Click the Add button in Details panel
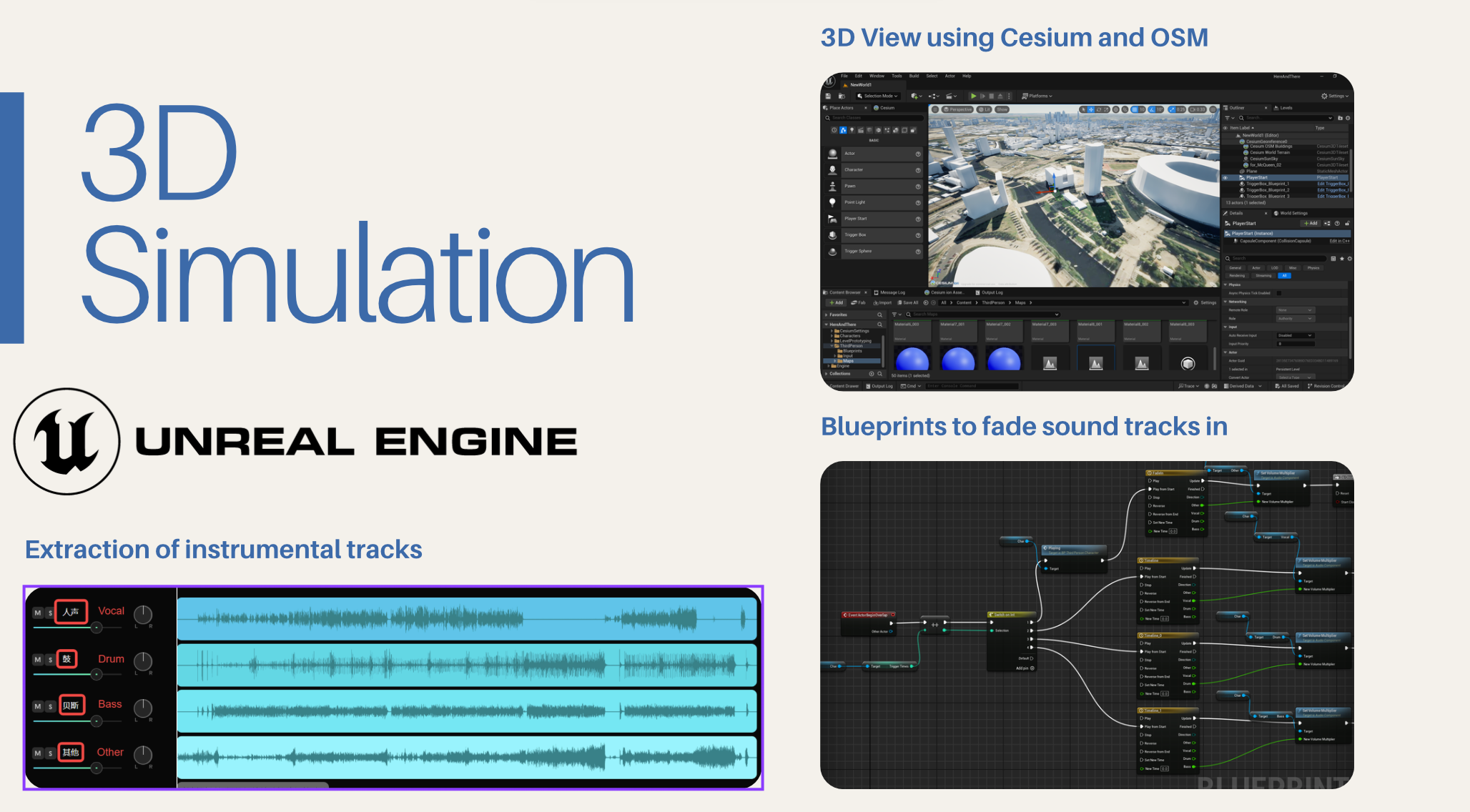 [x=1311, y=223]
